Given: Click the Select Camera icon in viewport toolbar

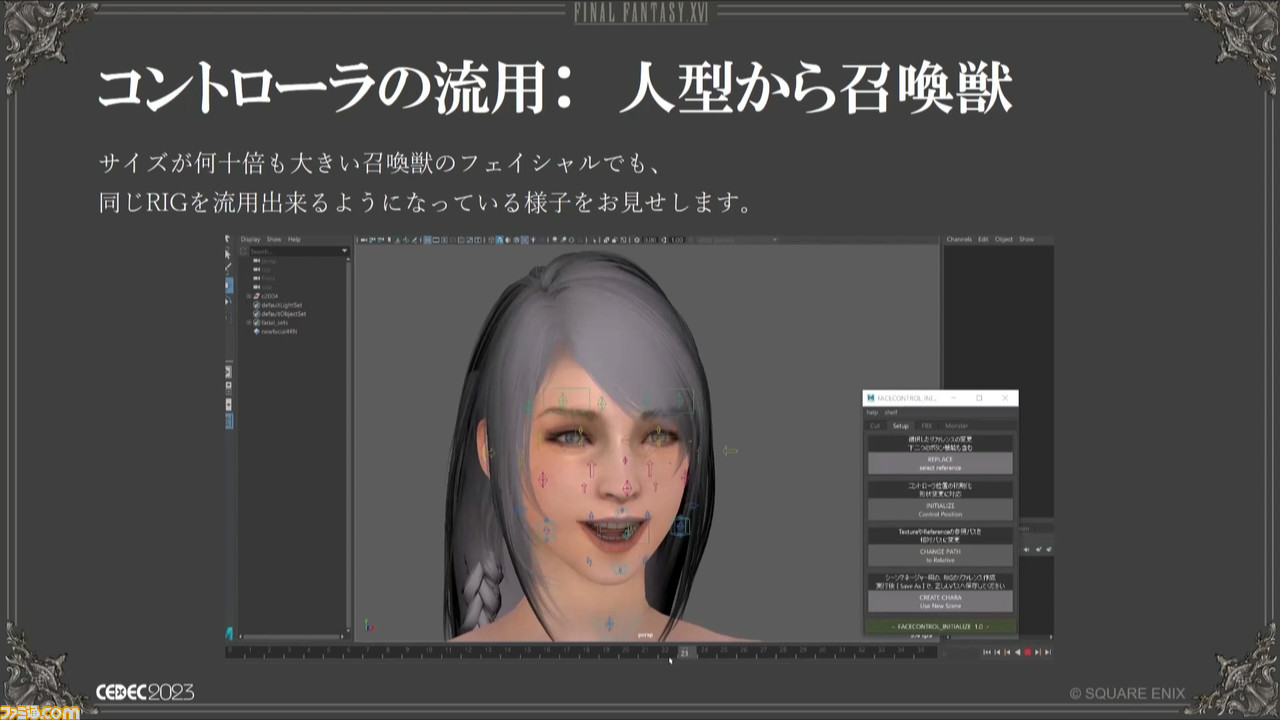Looking at the screenshot, I should [363, 240].
